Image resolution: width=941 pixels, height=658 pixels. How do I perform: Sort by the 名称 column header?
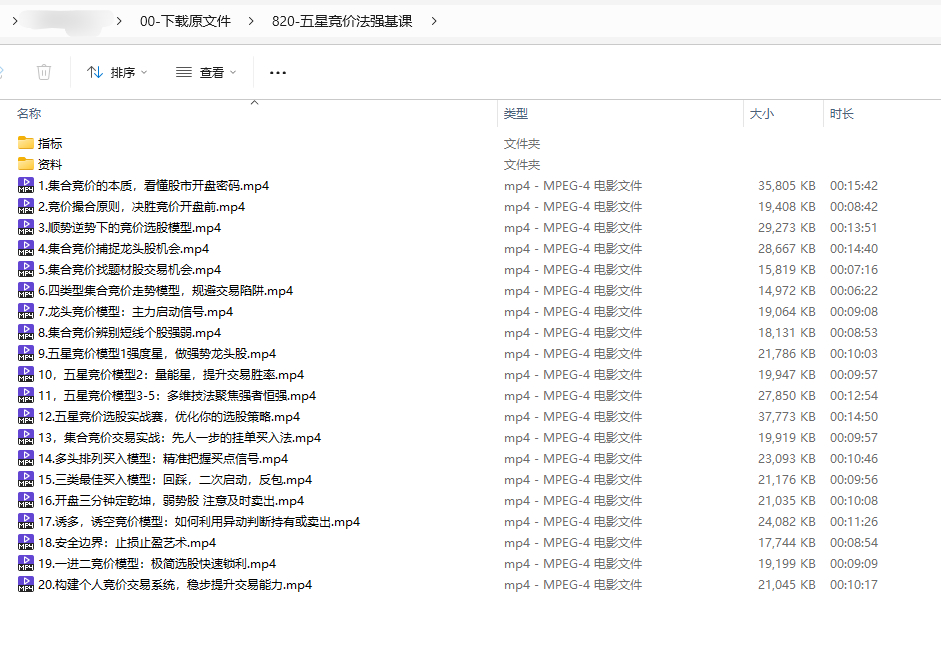[x=29, y=114]
